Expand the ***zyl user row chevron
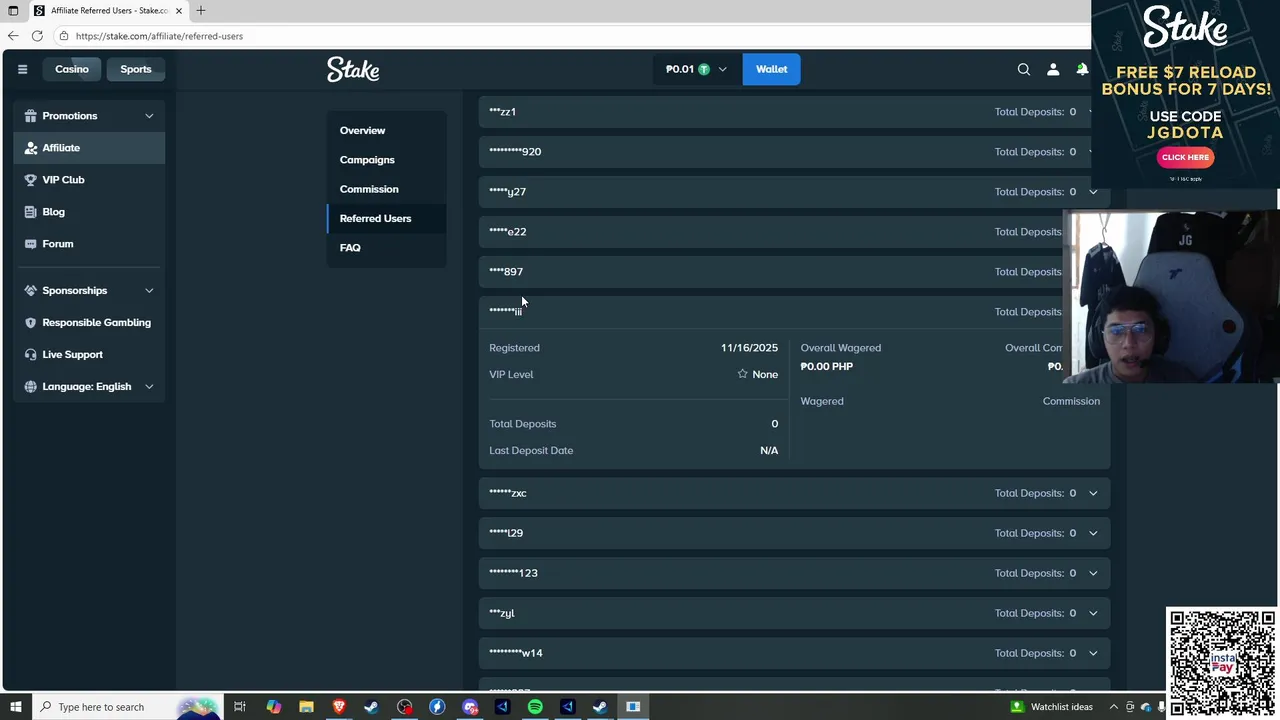 point(1092,613)
